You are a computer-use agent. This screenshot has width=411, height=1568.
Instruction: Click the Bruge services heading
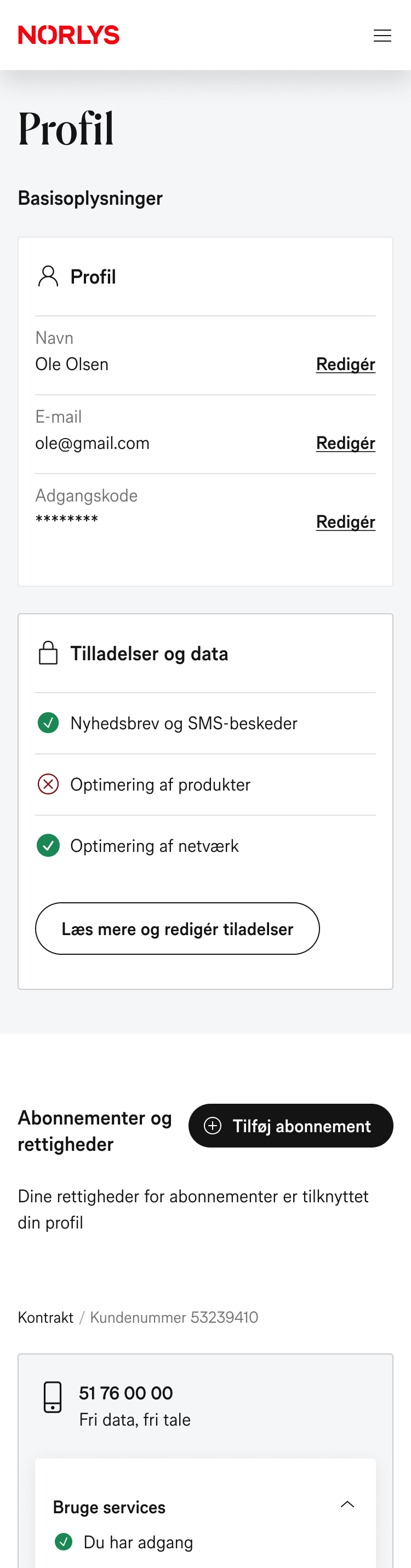(109, 1507)
